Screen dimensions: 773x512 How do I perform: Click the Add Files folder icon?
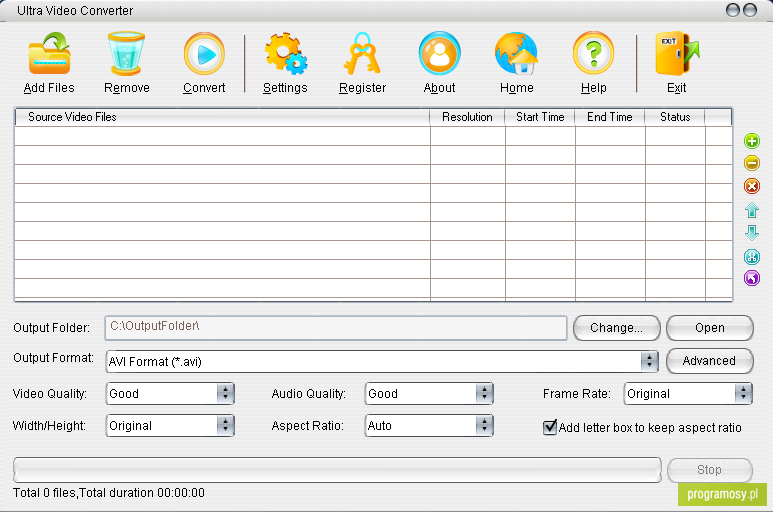click(49, 54)
